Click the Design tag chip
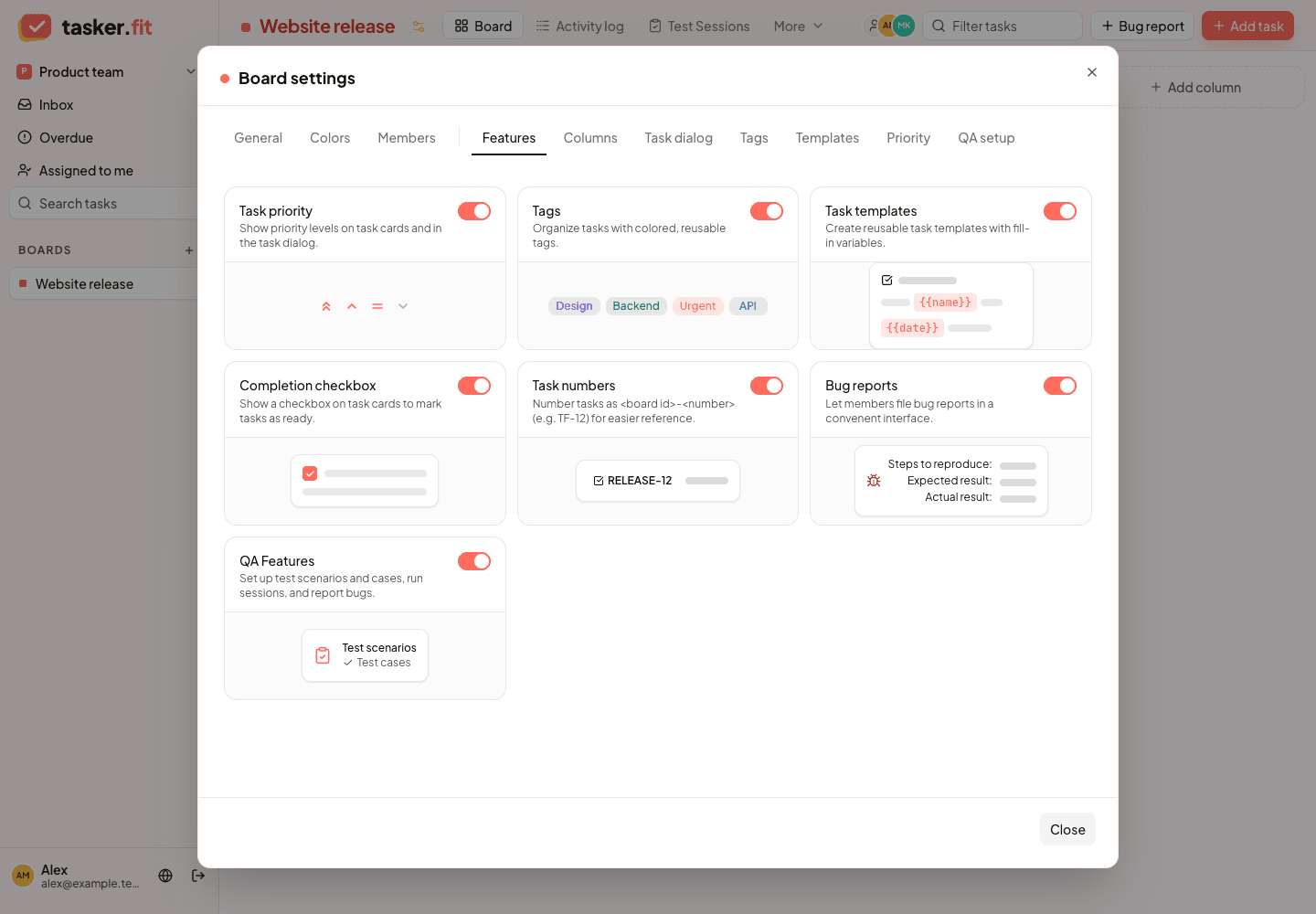1316x914 pixels. pyautogui.click(x=574, y=306)
